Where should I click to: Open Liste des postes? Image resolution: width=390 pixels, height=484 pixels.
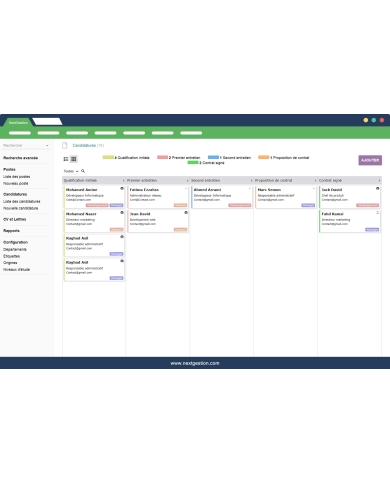[x=16, y=177]
